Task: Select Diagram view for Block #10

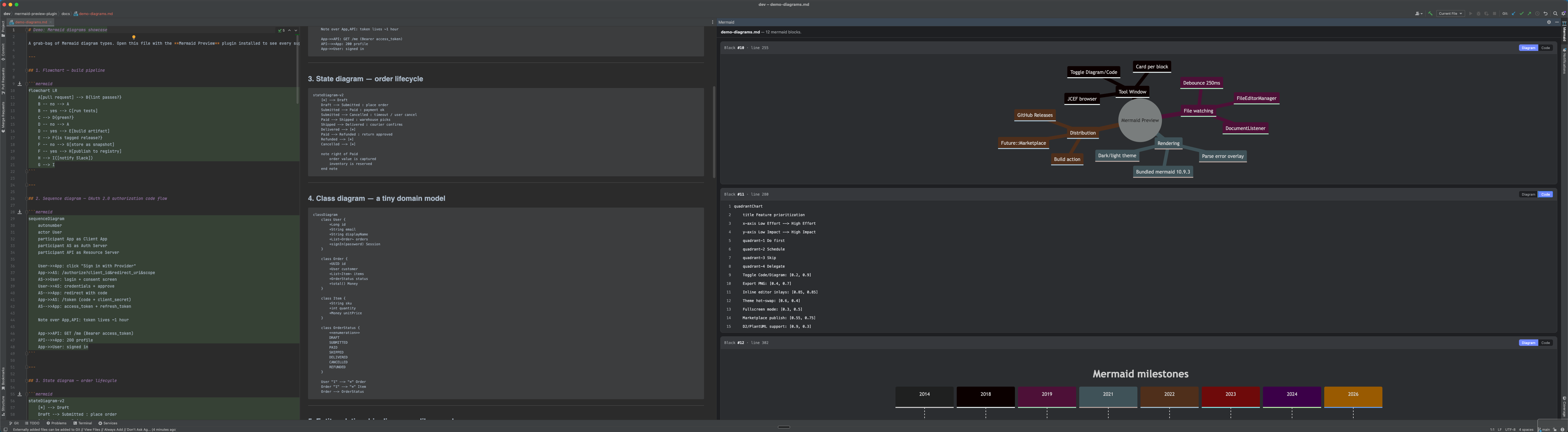Action: point(1528,48)
